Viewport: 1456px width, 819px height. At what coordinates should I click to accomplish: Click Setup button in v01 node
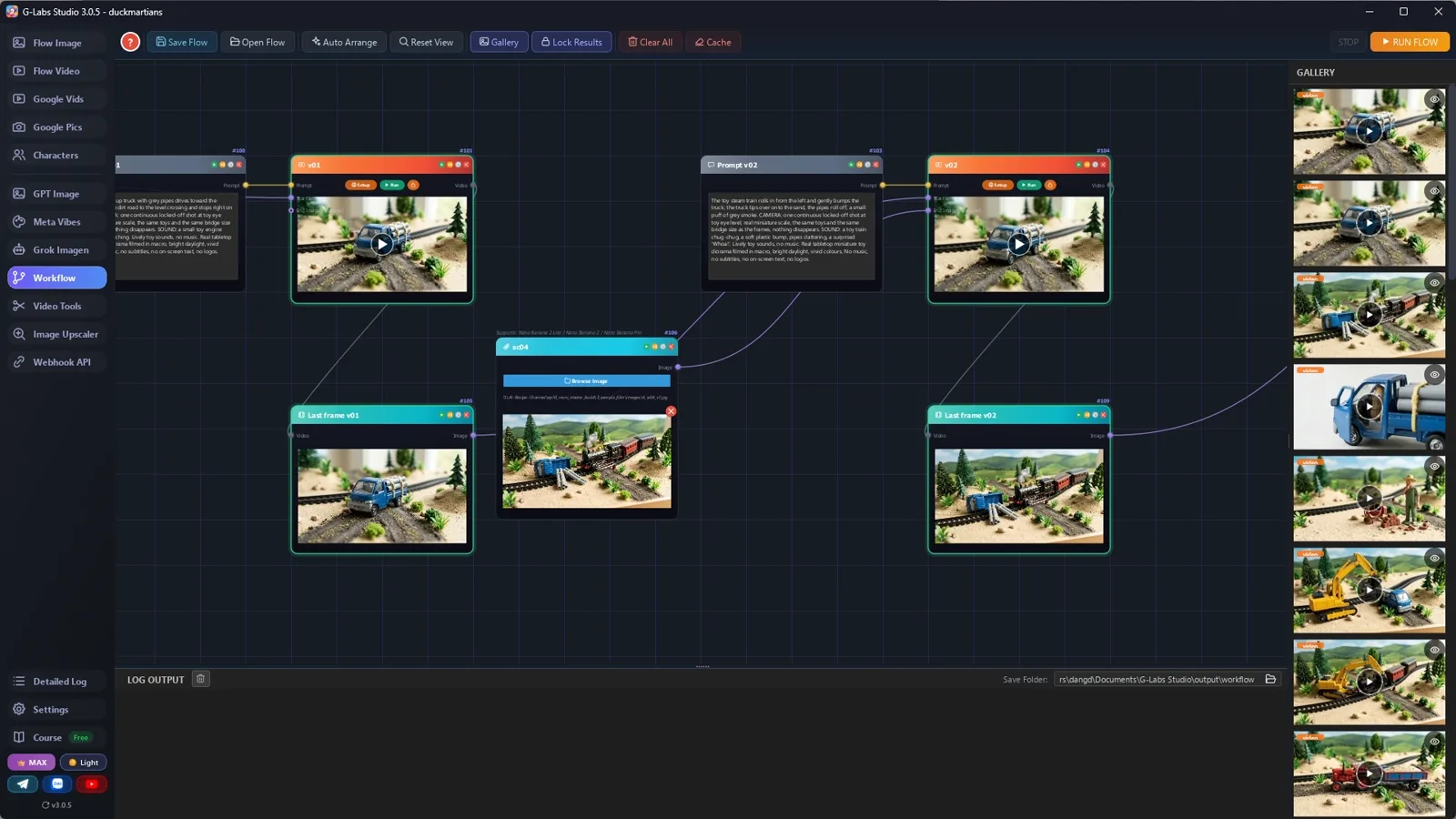[360, 185]
